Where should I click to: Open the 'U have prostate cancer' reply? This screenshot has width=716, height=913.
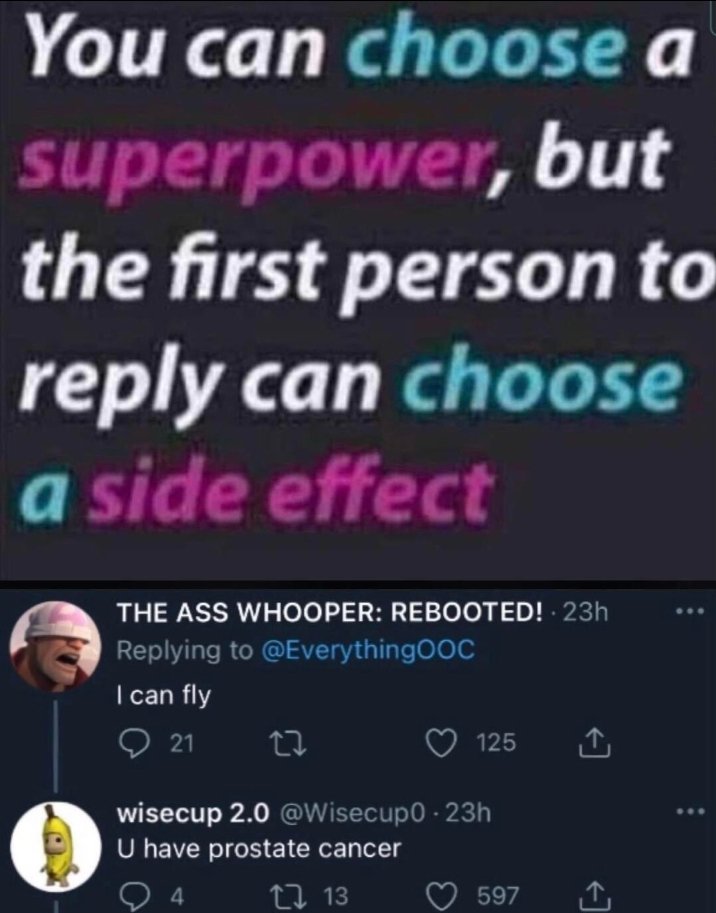259,848
